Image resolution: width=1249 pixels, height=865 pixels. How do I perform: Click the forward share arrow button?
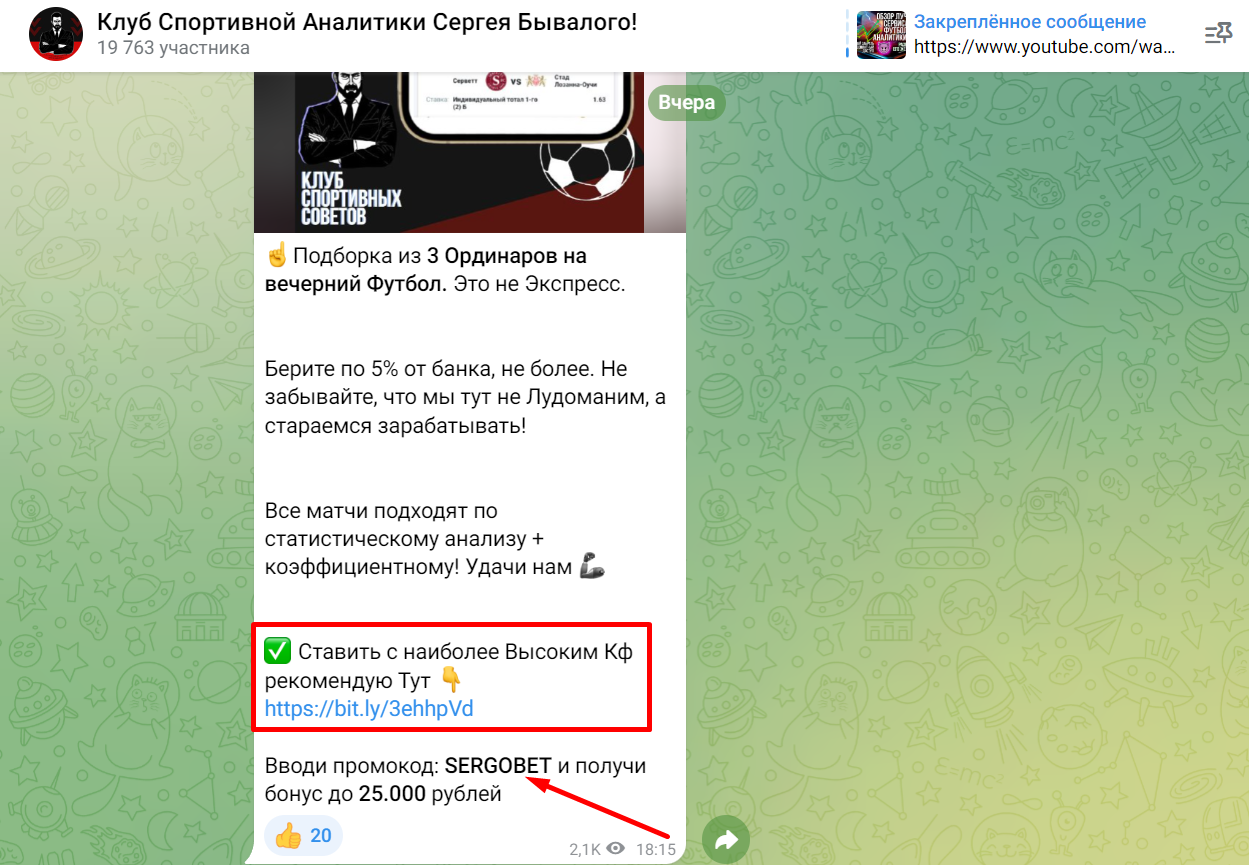click(x=726, y=841)
